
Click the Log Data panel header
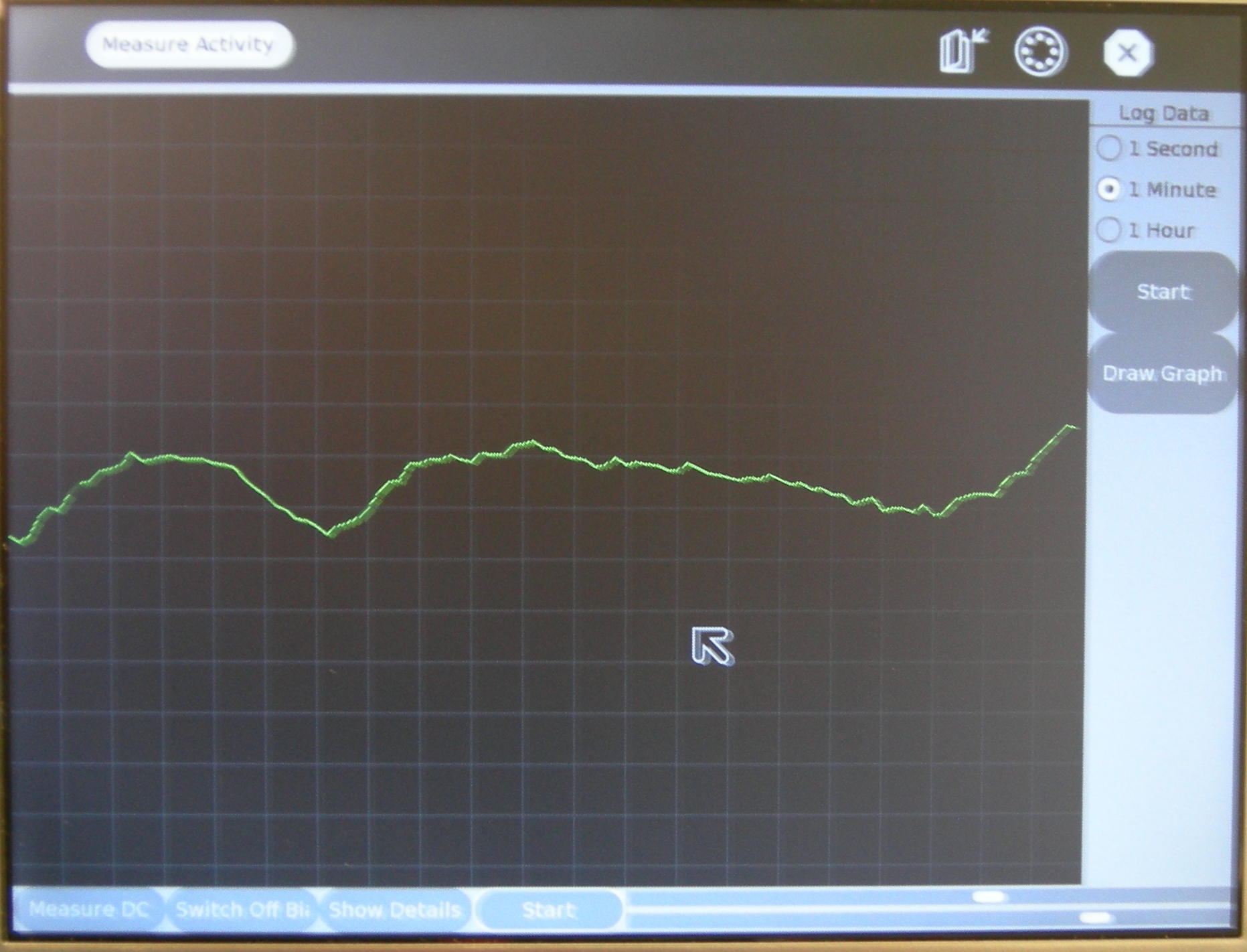click(x=1163, y=113)
